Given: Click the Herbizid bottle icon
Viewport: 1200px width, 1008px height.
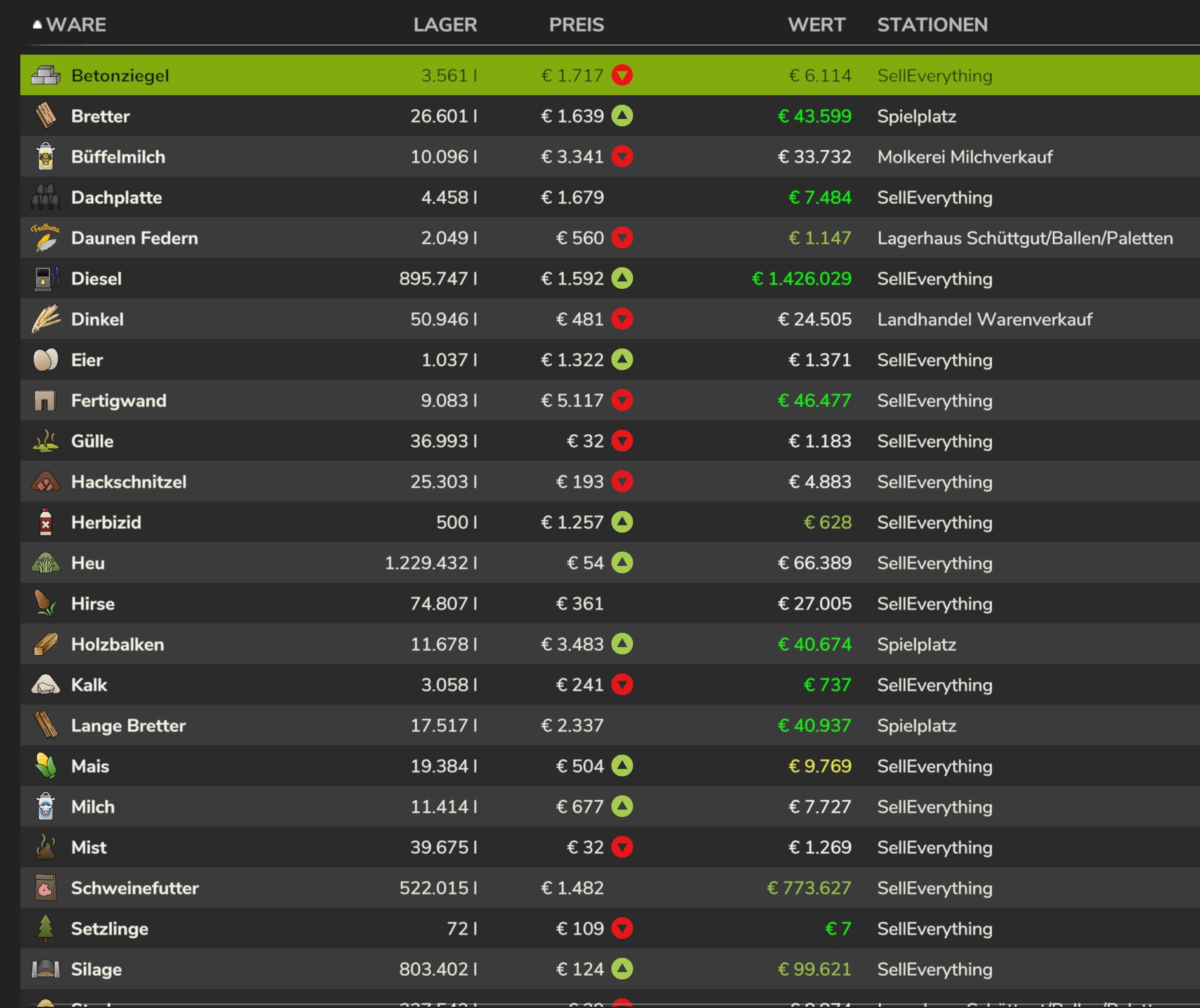Looking at the screenshot, I should click(46, 522).
